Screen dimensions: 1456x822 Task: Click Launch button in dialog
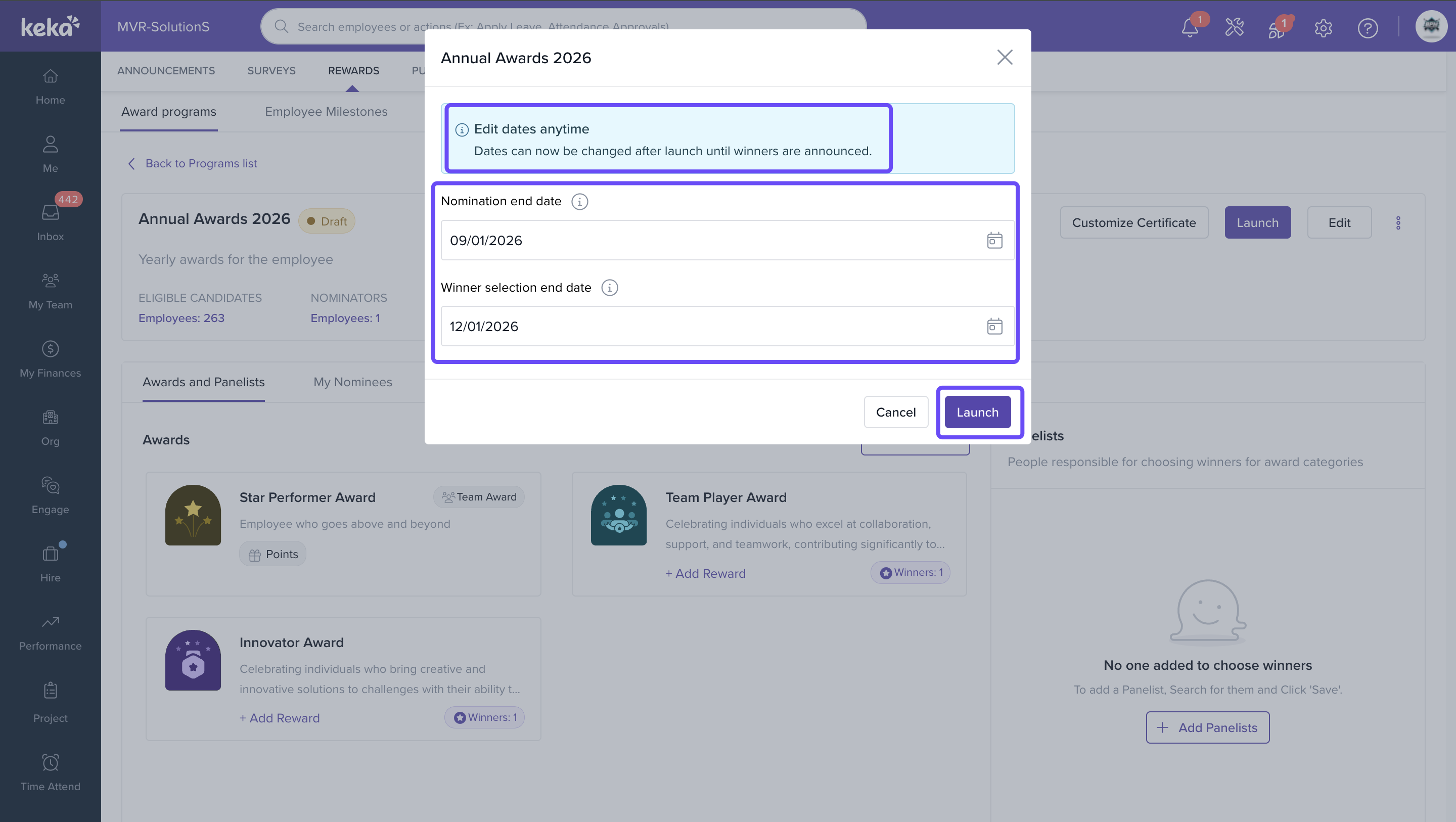pos(977,412)
